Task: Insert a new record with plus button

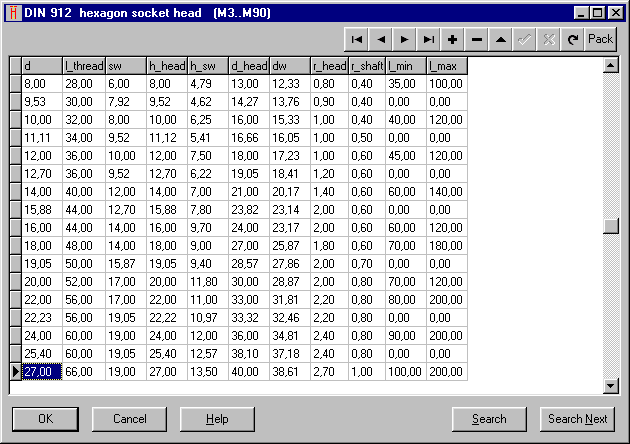Action: coord(453,40)
